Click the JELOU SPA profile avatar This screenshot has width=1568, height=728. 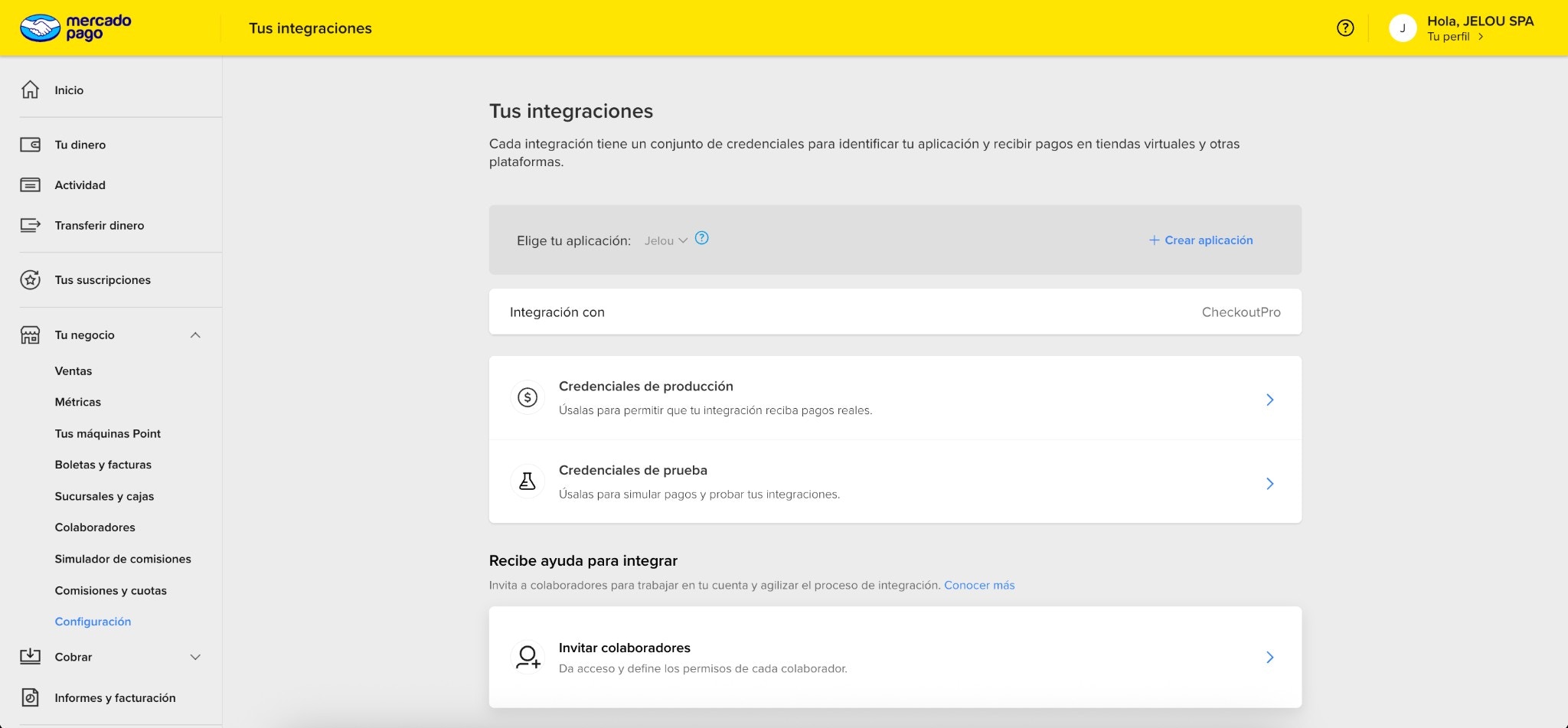(1403, 28)
